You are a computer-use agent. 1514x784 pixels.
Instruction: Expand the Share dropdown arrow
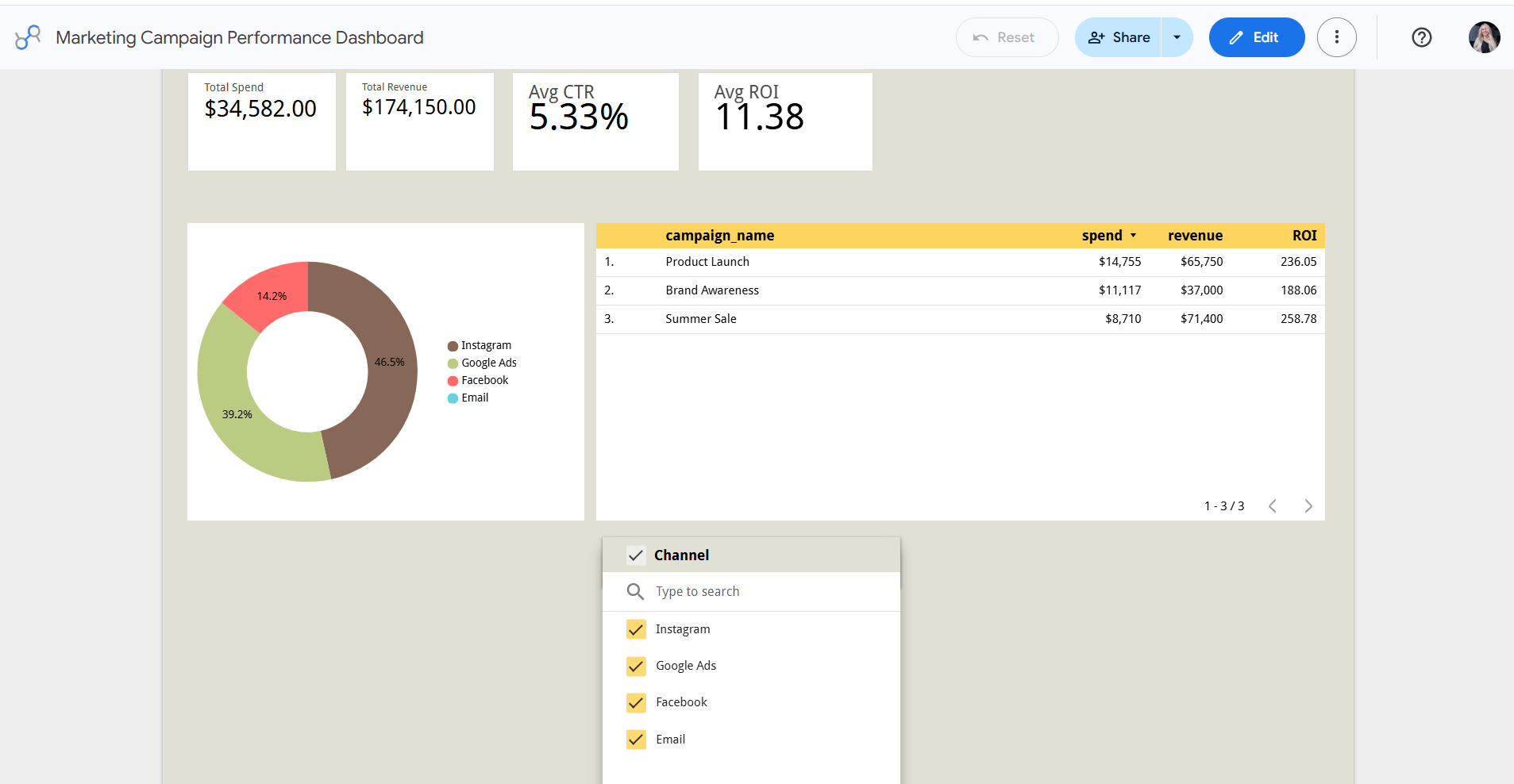[1177, 37]
